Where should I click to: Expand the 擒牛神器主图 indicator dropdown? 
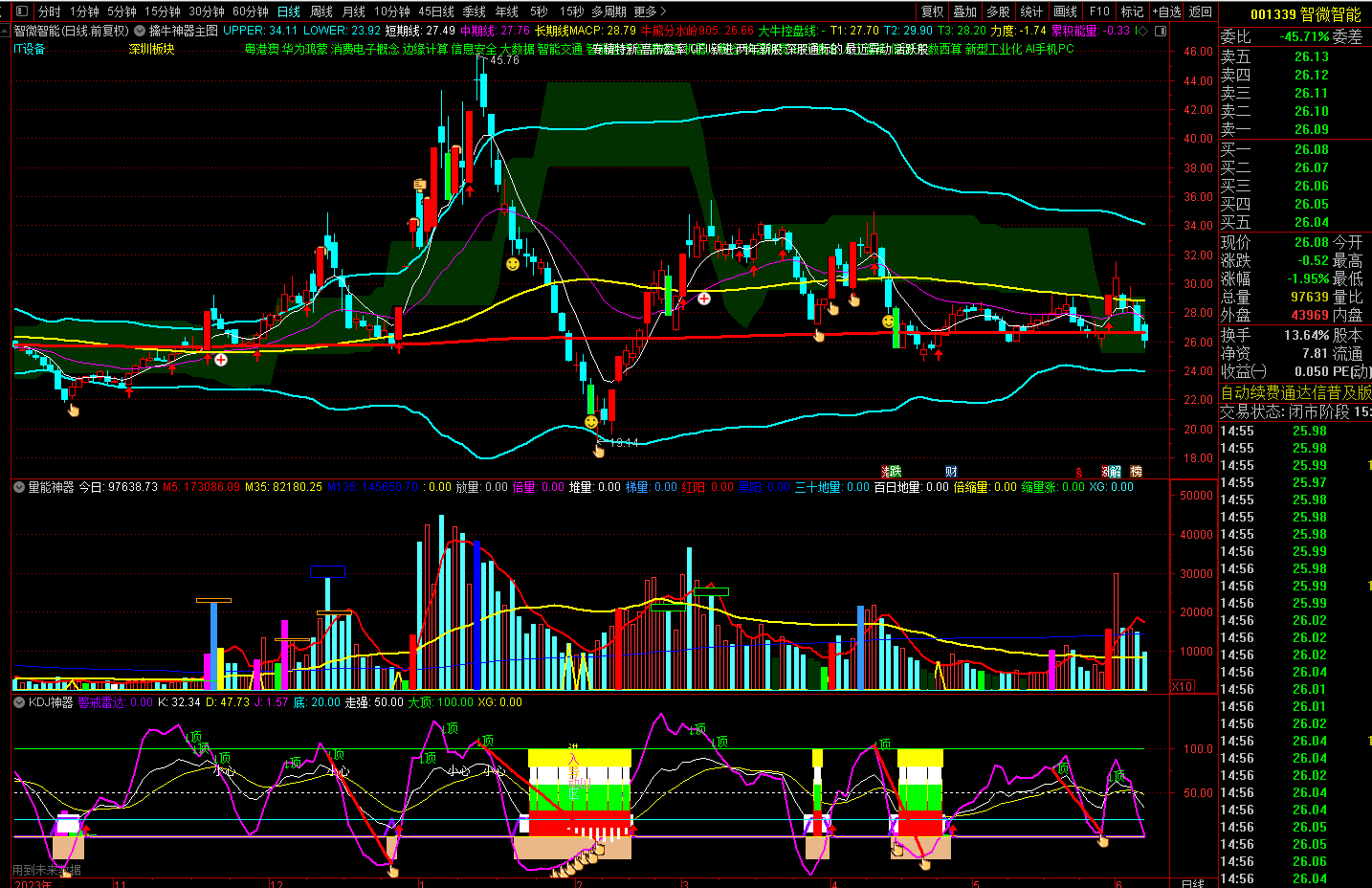[138, 31]
